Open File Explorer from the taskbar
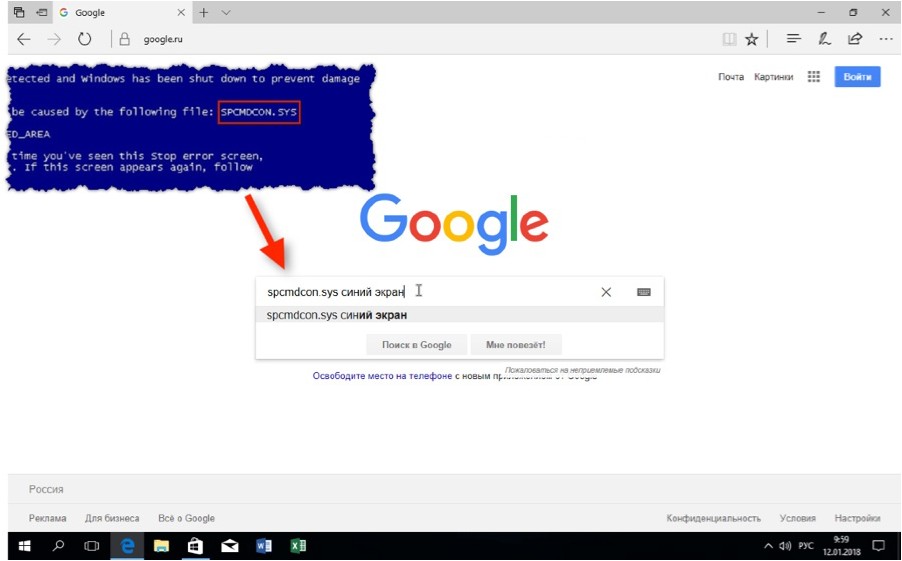The image size is (902, 561). pyautogui.click(x=162, y=545)
